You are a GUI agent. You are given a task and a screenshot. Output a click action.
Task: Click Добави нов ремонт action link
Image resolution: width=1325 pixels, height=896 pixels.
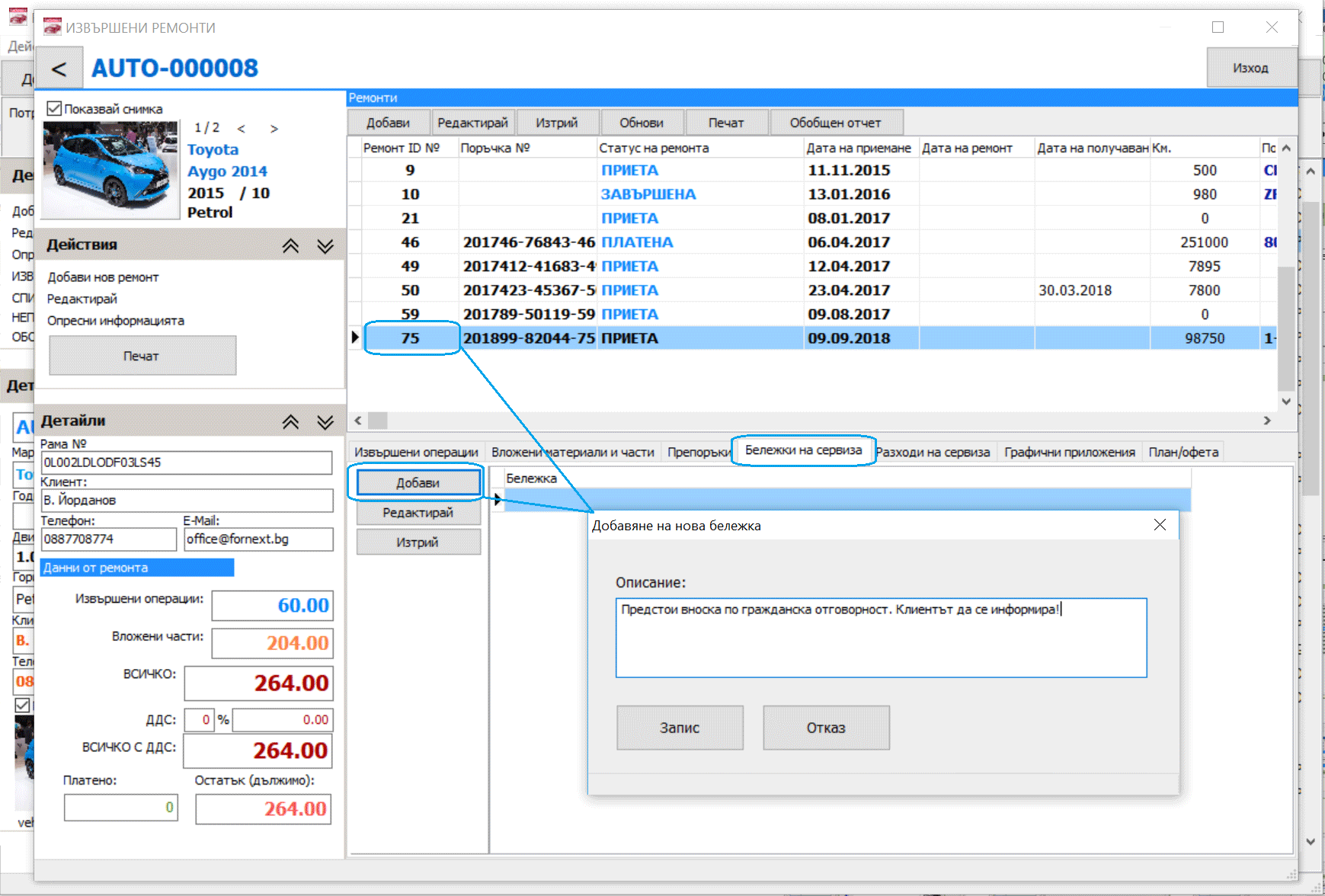[x=103, y=277]
